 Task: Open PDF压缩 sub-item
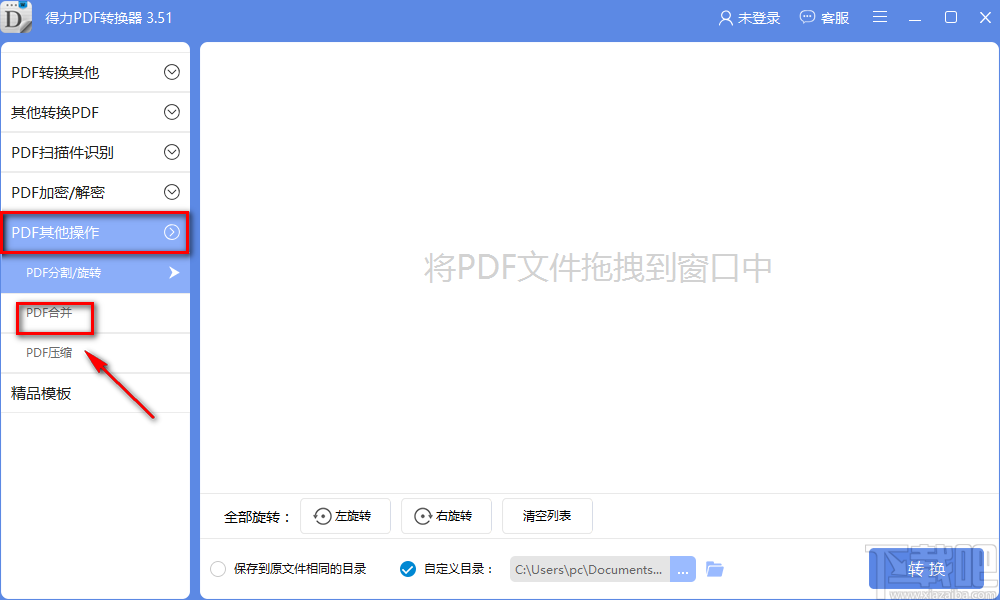pyautogui.click(x=96, y=353)
